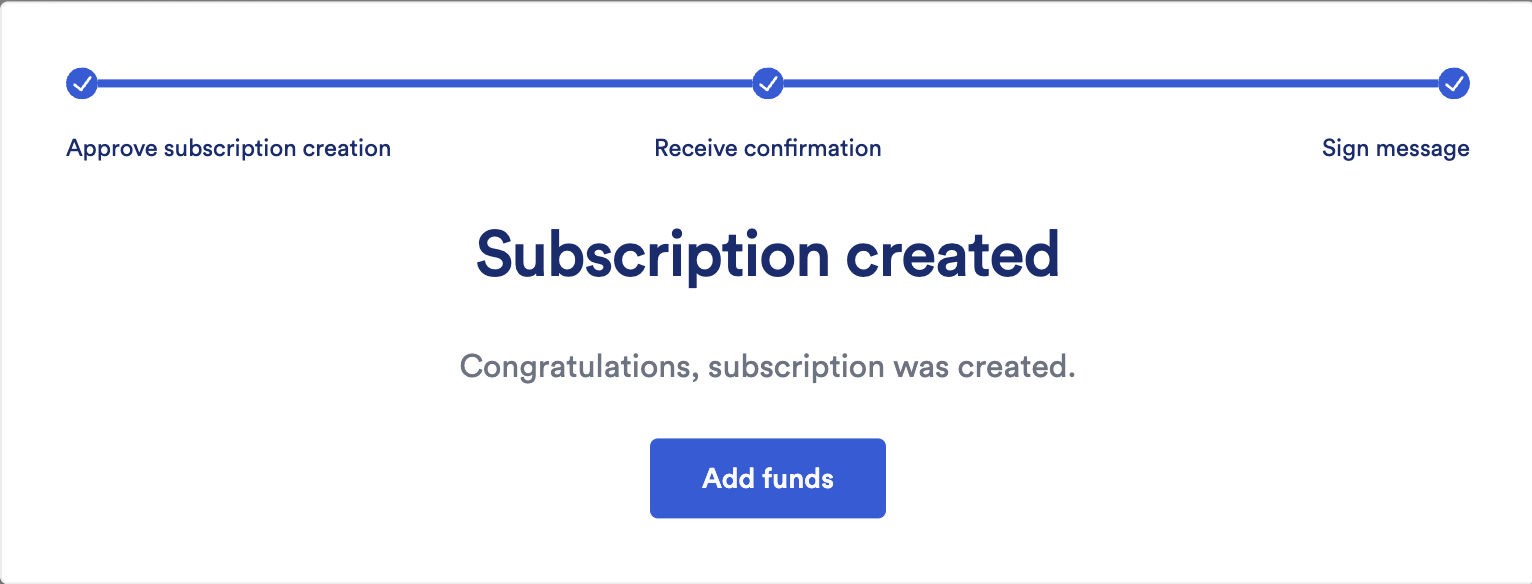The height and width of the screenshot is (584, 1532).
Task: Open the Approve subscription creation step label
Action: click(228, 149)
